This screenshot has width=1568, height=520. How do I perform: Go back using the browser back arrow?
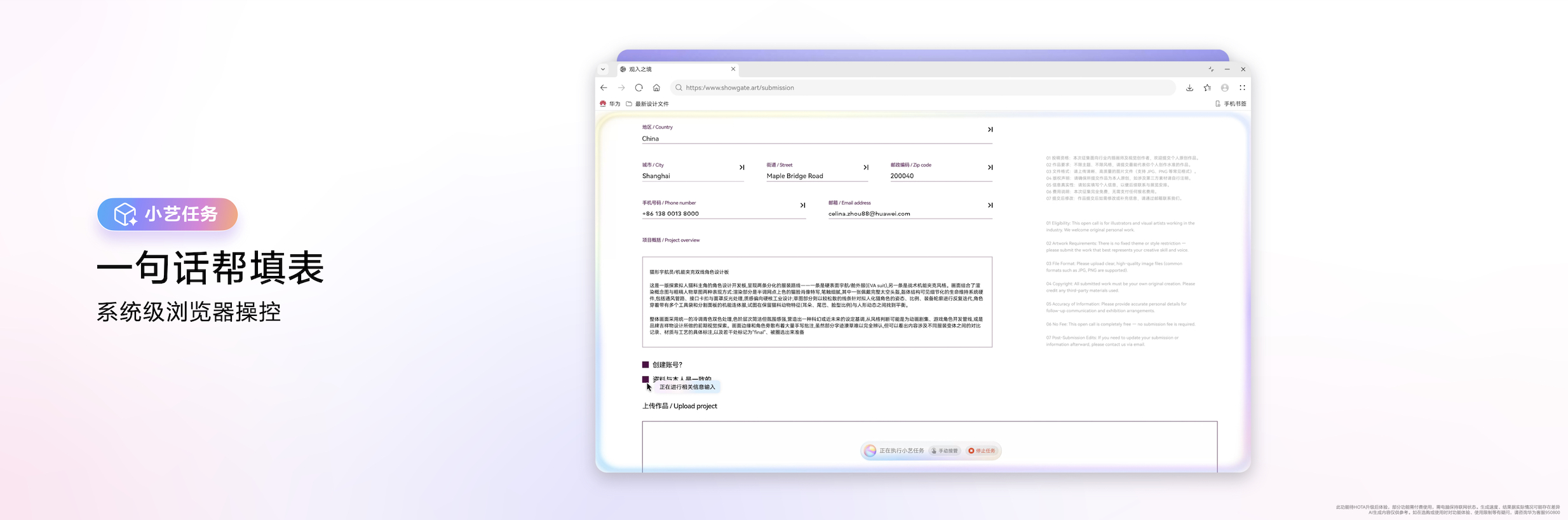(604, 88)
